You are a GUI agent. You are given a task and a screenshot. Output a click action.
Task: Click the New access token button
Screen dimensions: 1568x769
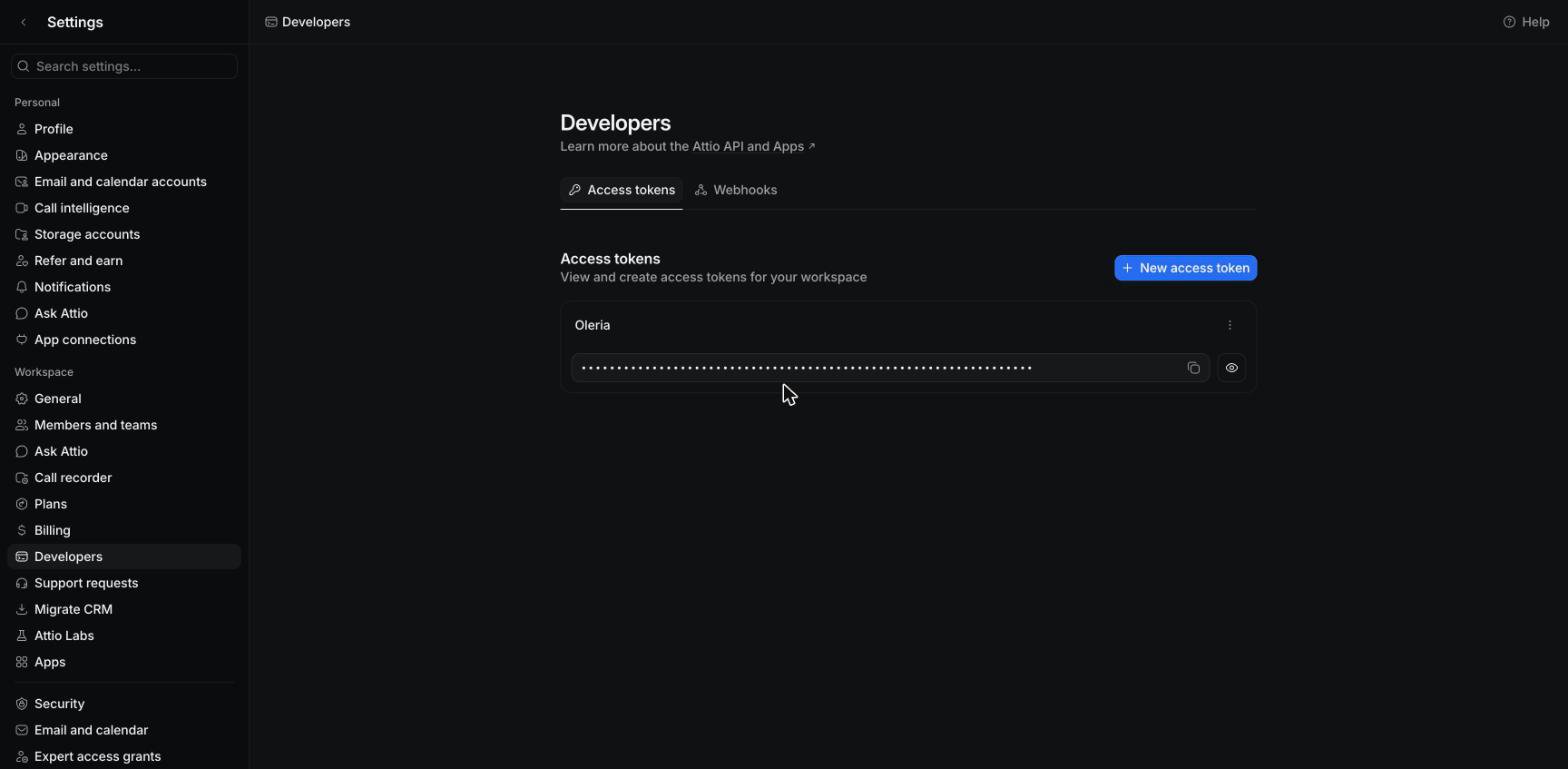click(1185, 268)
